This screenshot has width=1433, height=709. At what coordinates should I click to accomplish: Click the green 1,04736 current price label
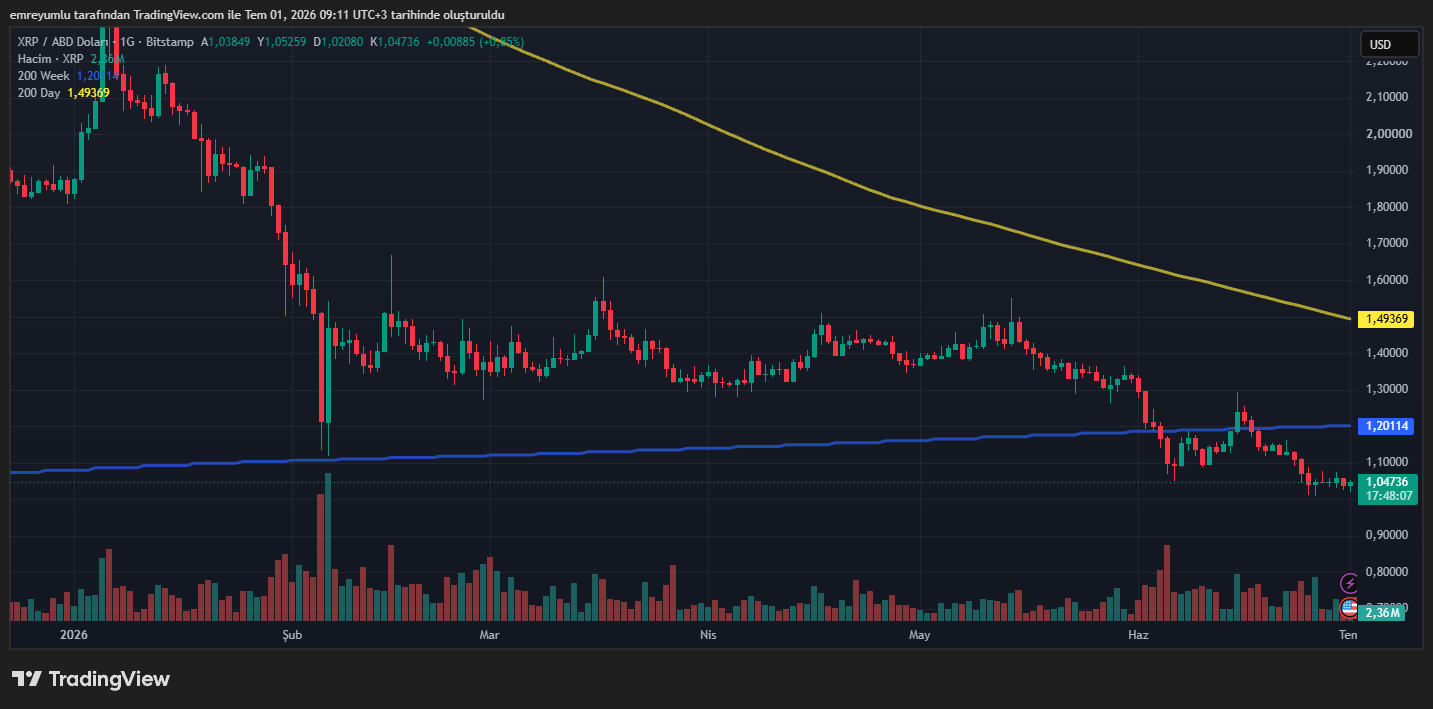1388,482
